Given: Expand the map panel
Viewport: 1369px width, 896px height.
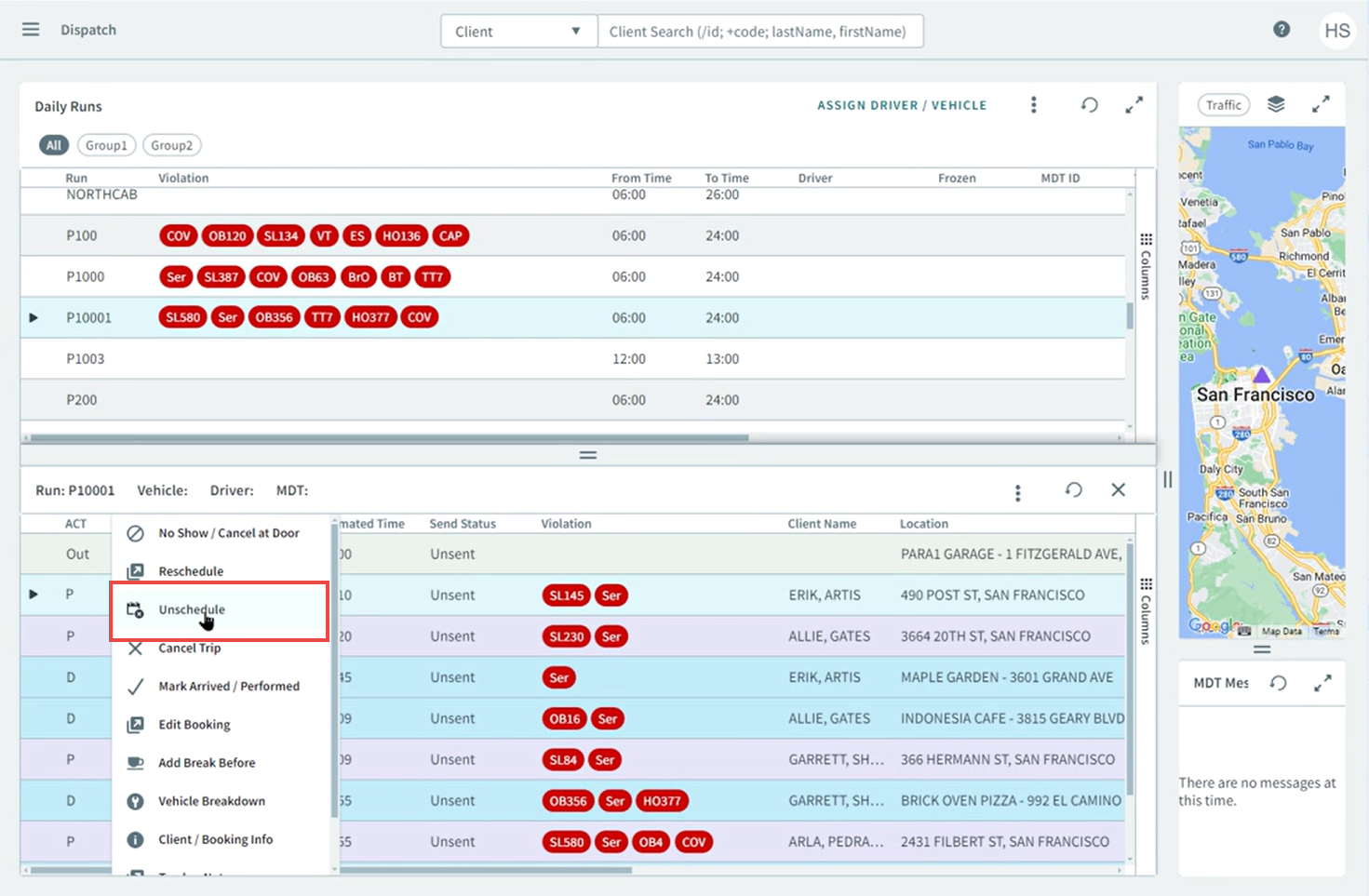Looking at the screenshot, I should tap(1322, 103).
